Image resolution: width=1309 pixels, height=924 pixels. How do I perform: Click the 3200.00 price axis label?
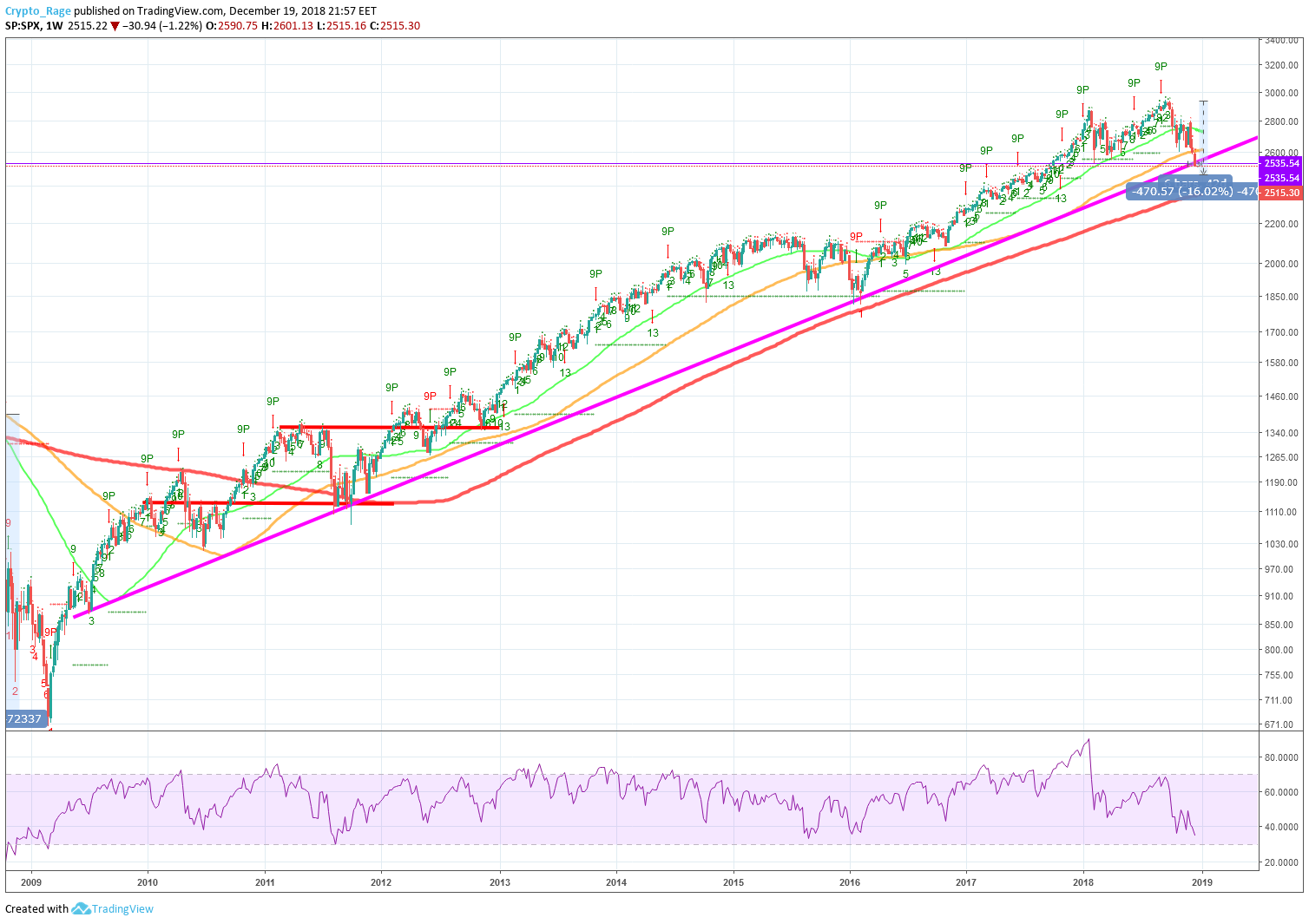pos(1282,65)
